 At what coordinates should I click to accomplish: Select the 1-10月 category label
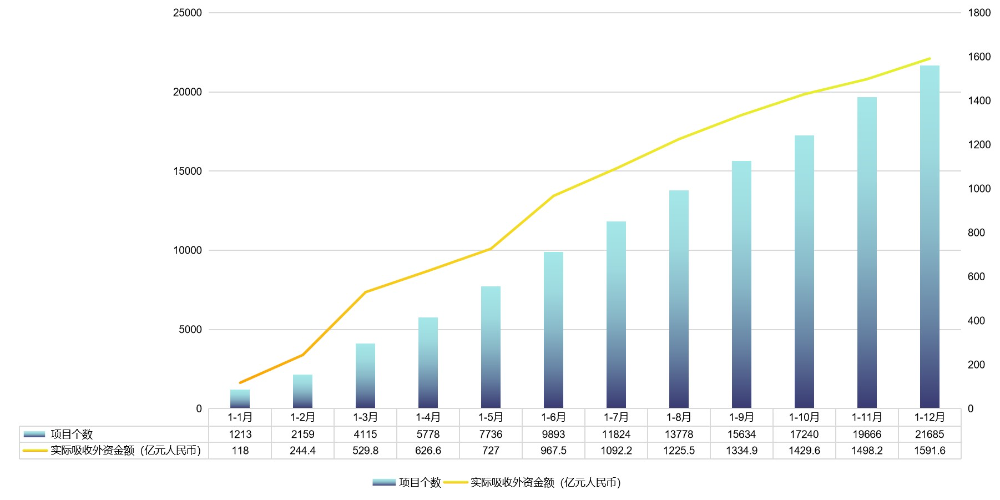coord(805,417)
